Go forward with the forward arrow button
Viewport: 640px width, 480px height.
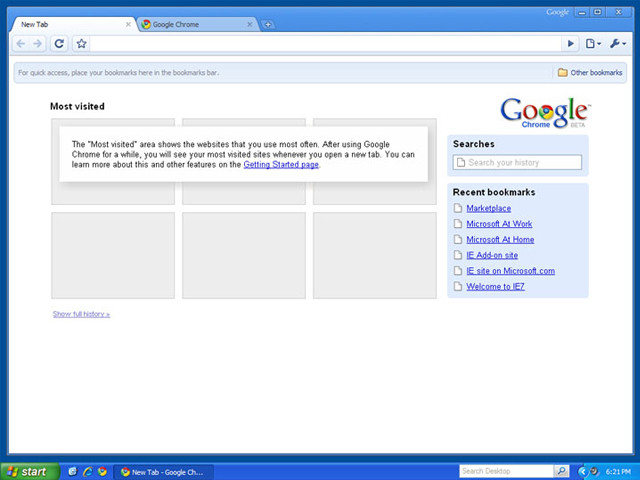(x=37, y=43)
